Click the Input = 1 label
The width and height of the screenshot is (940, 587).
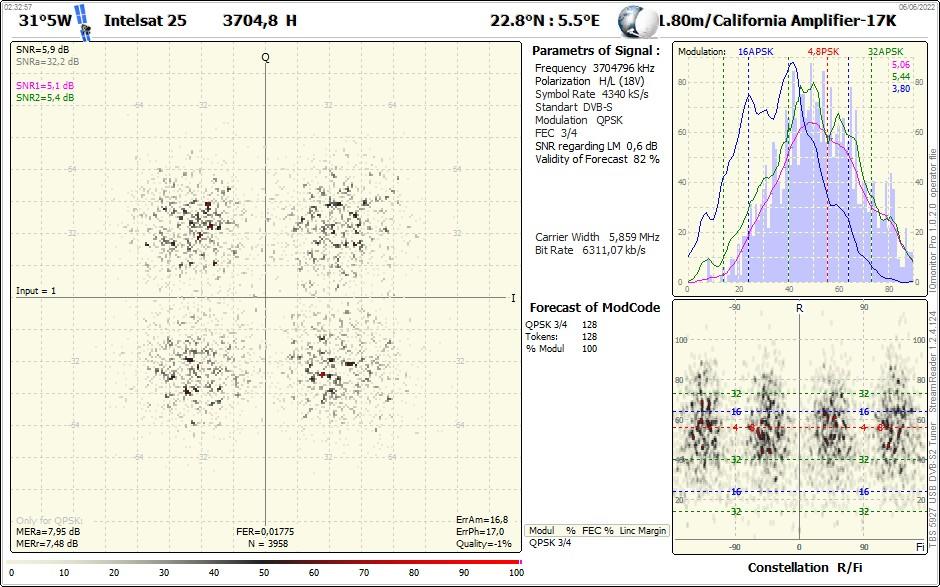[x=36, y=291]
